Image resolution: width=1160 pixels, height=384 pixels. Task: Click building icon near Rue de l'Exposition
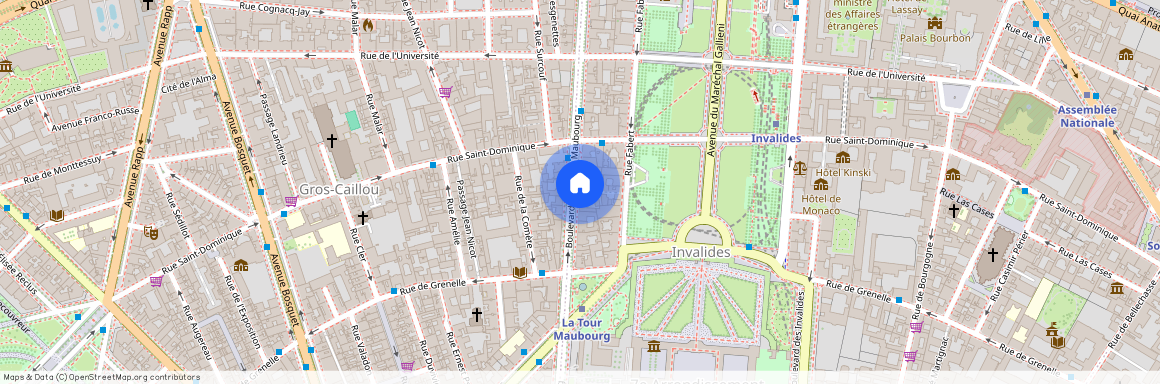(240, 265)
